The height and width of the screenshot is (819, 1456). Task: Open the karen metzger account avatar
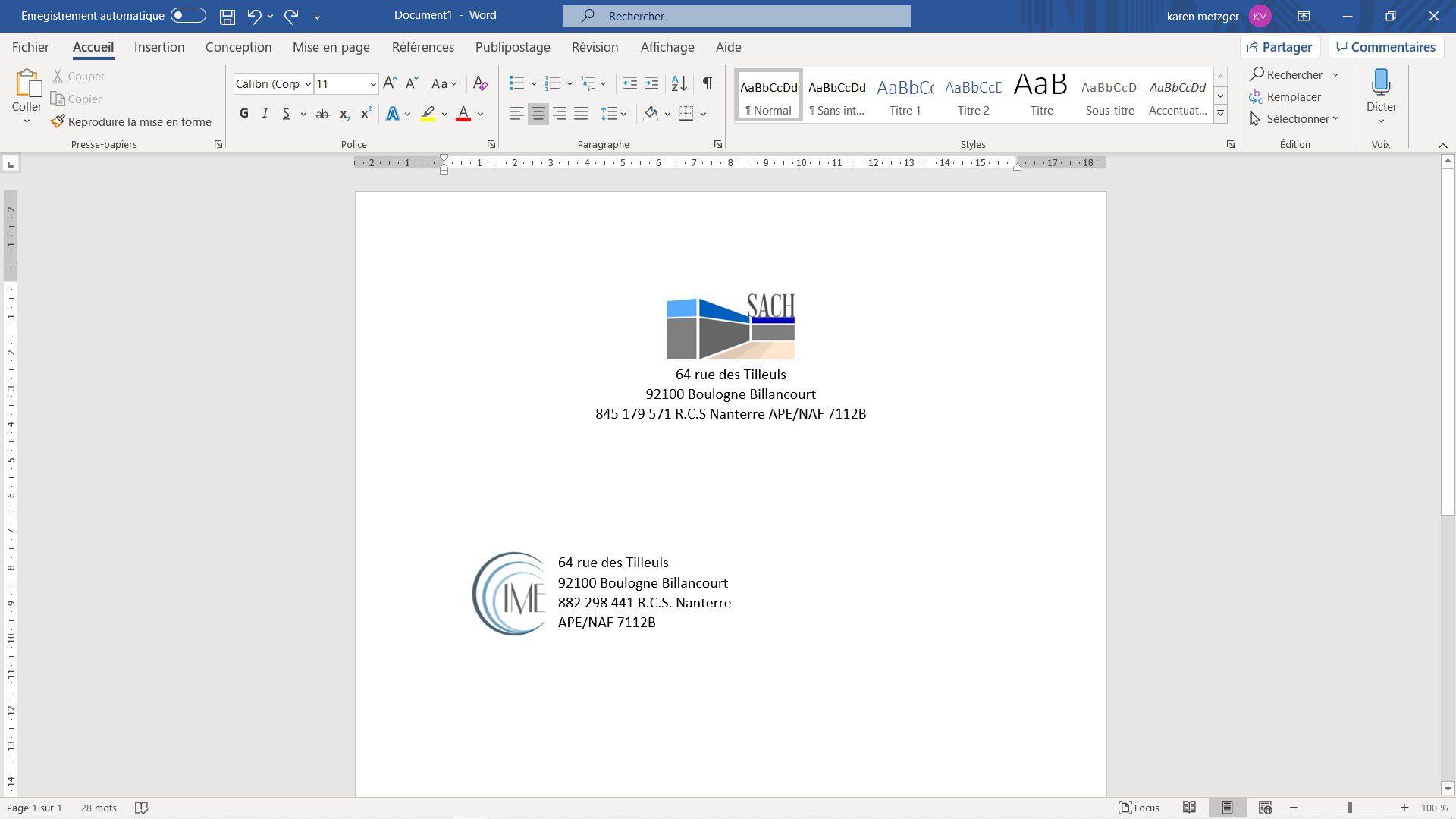(x=1260, y=16)
